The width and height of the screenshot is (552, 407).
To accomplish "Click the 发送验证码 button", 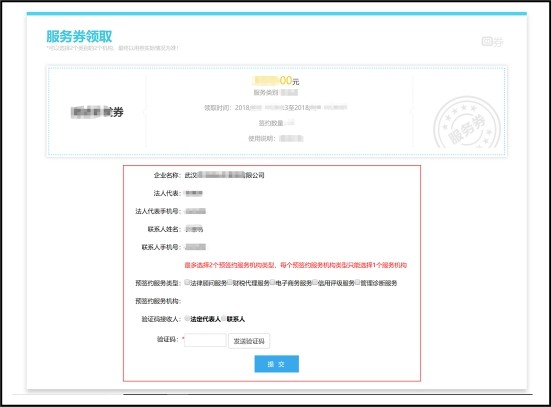I will point(249,341).
